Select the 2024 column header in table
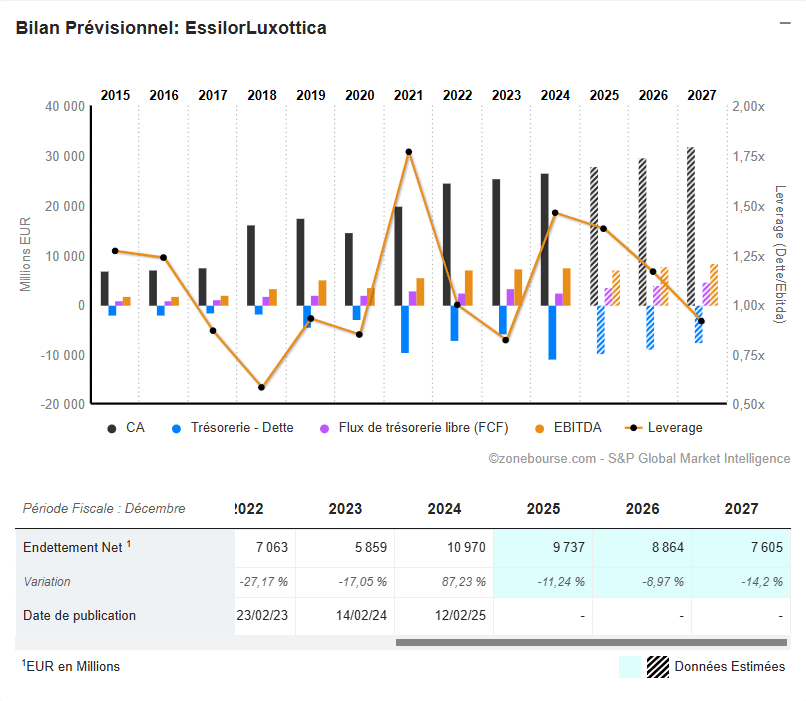The height and width of the screenshot is (701, 806). click(x=444, y=508)
